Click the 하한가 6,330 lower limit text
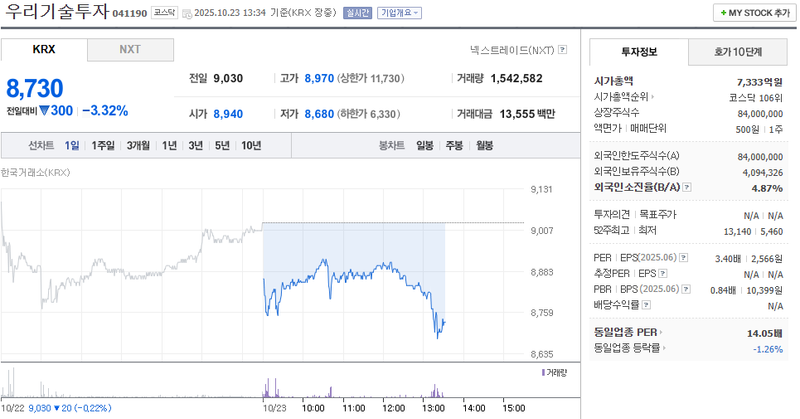This screenshot has width=800, height=419. [x=368, y=114]
